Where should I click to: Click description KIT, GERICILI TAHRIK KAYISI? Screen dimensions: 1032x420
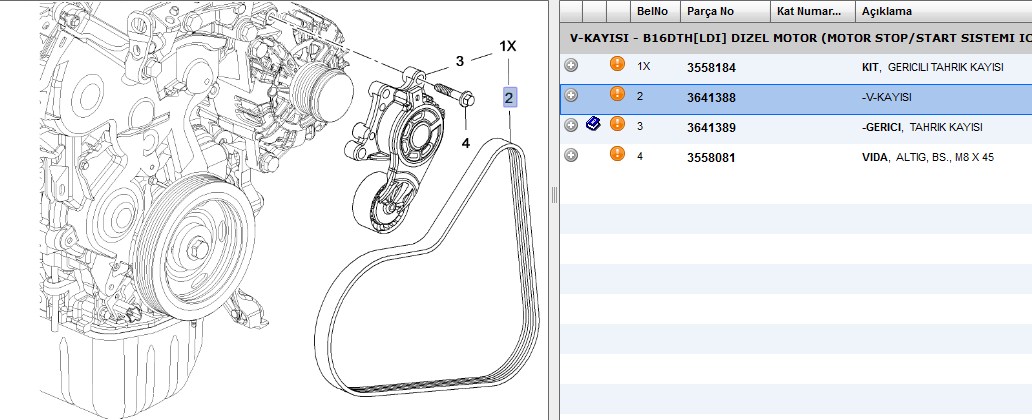click(x=933, y=67)
